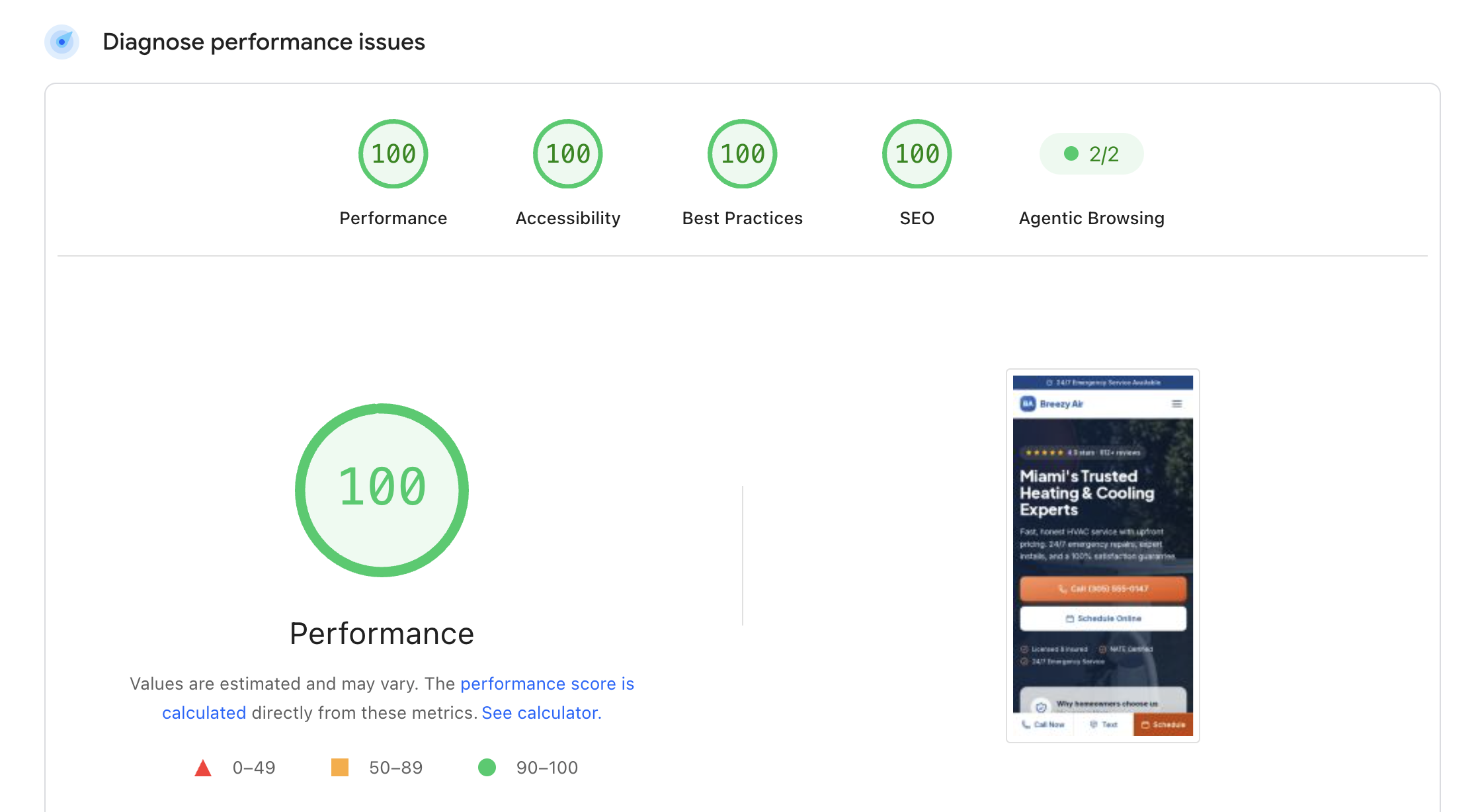Click the Agentic Browsing label
Viewport: 1476px width, 812px height.
(x=1092, y=218)
